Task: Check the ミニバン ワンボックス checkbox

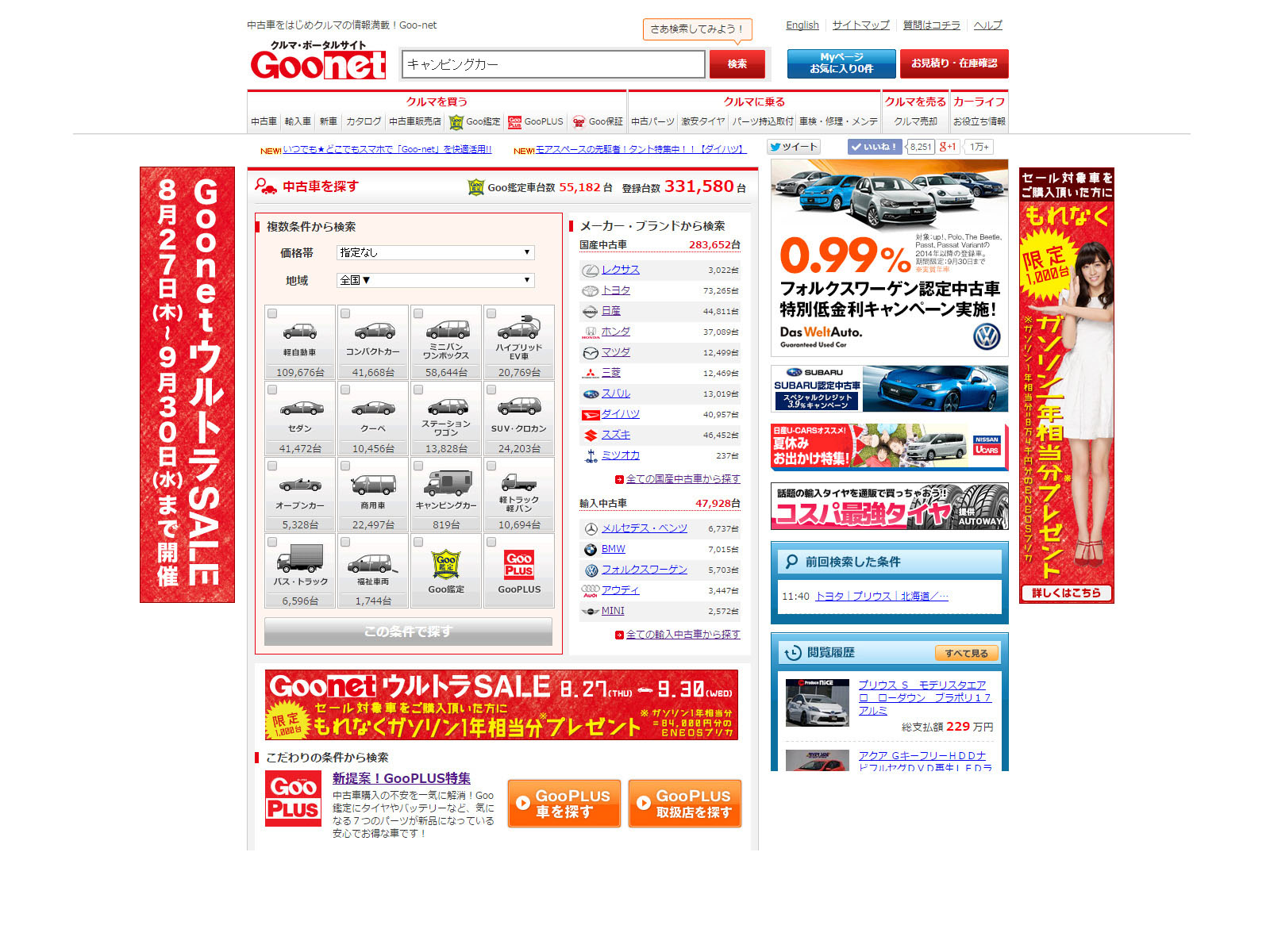Action: click(418, 313)
